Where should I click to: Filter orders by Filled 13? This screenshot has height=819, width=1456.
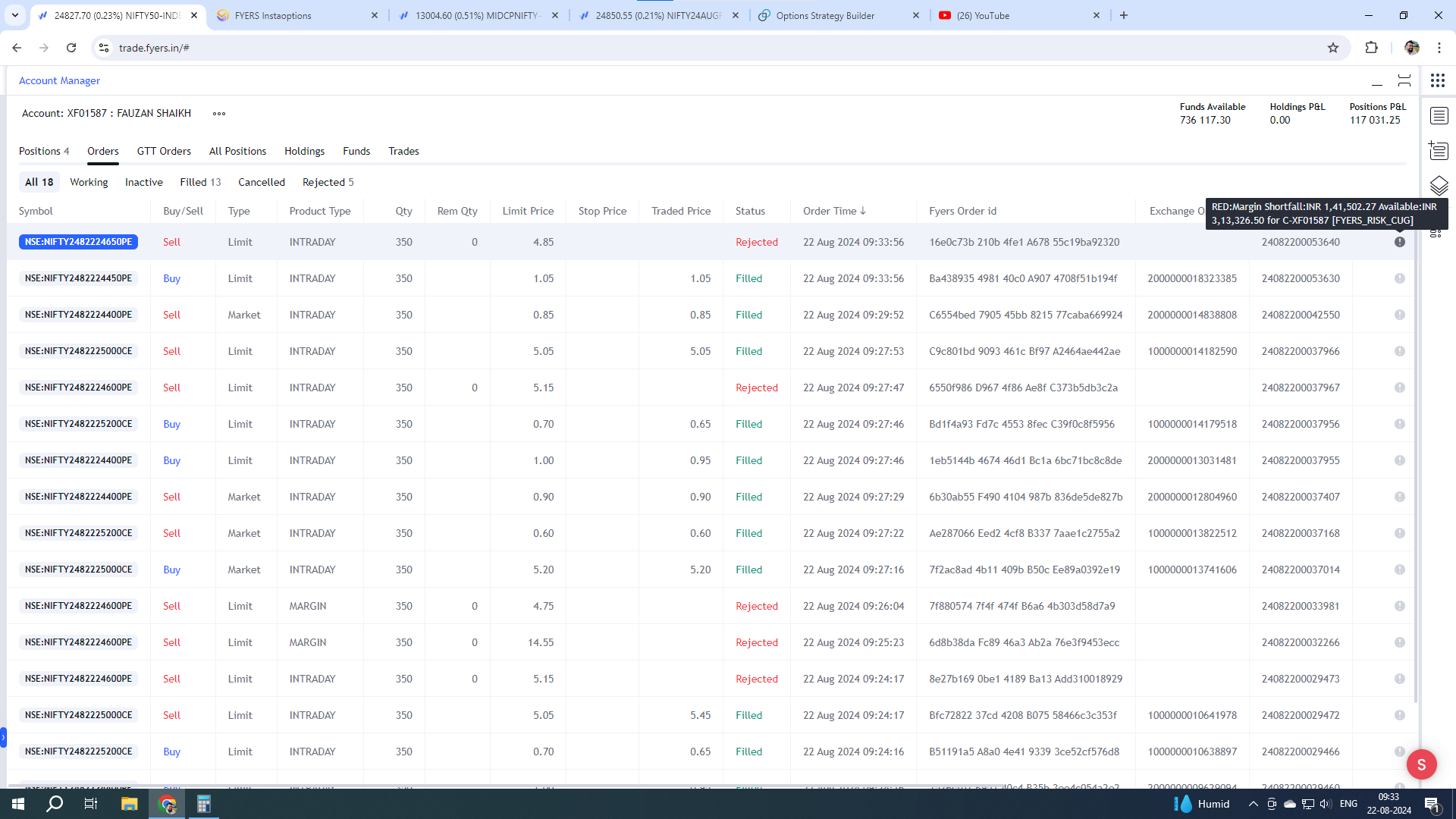[x=200, y=182]
